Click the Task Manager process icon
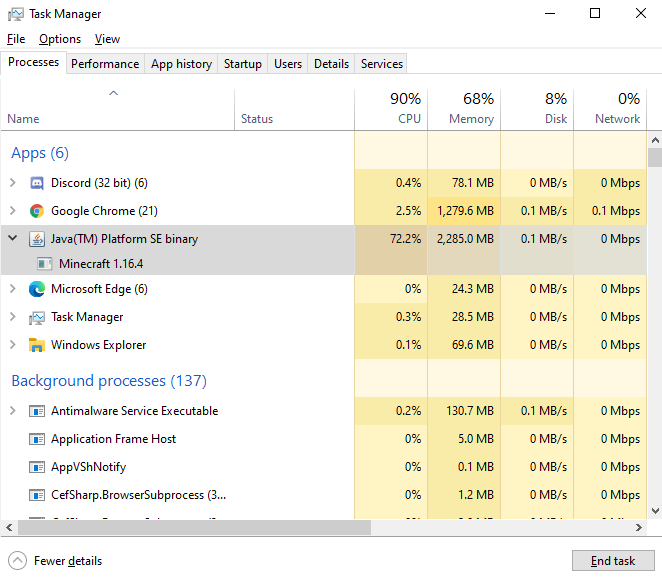 tap(37, 317)
